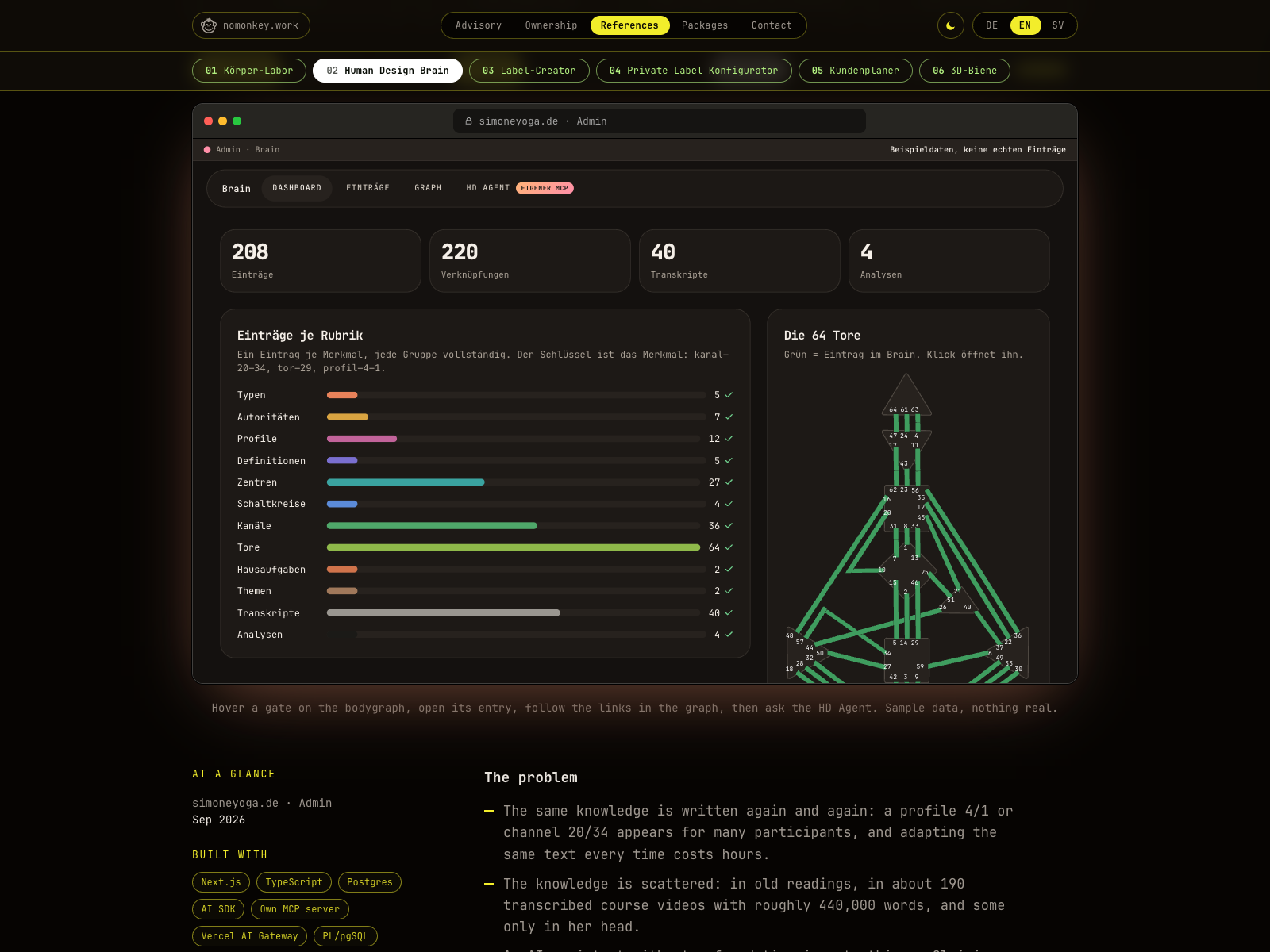
Task: Open the Ownership nav item
Action: click(551, 25)
